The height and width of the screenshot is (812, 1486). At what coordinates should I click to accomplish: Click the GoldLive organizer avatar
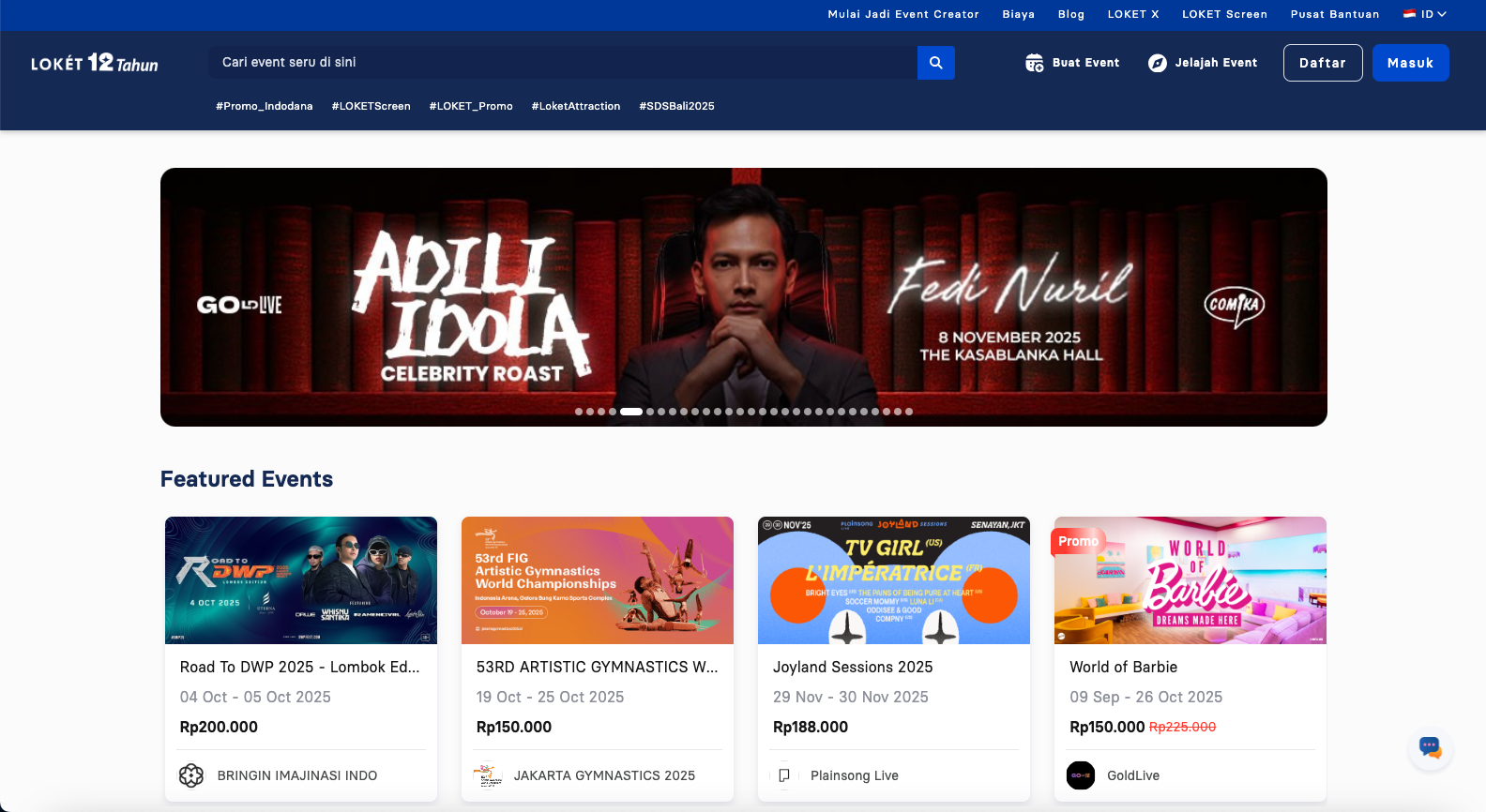(x=1081, y=775)
